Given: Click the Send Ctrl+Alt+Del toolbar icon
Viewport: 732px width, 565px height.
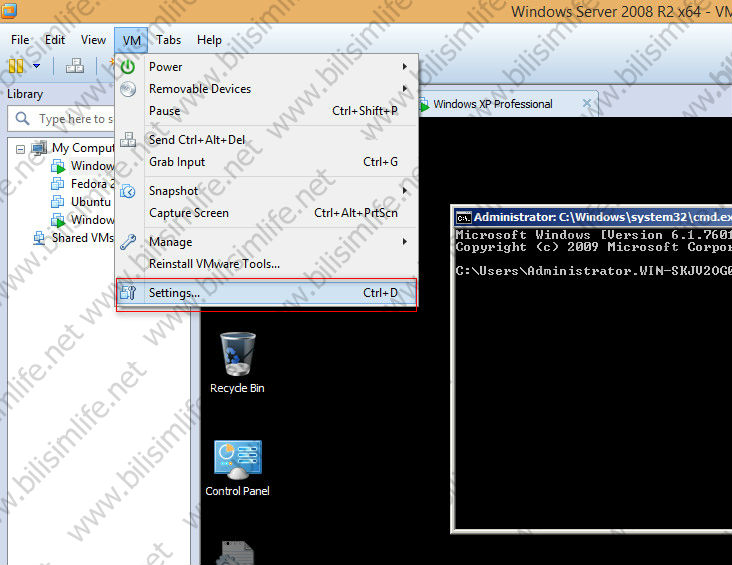Looking at the screenshot, I should coord(75,66).
